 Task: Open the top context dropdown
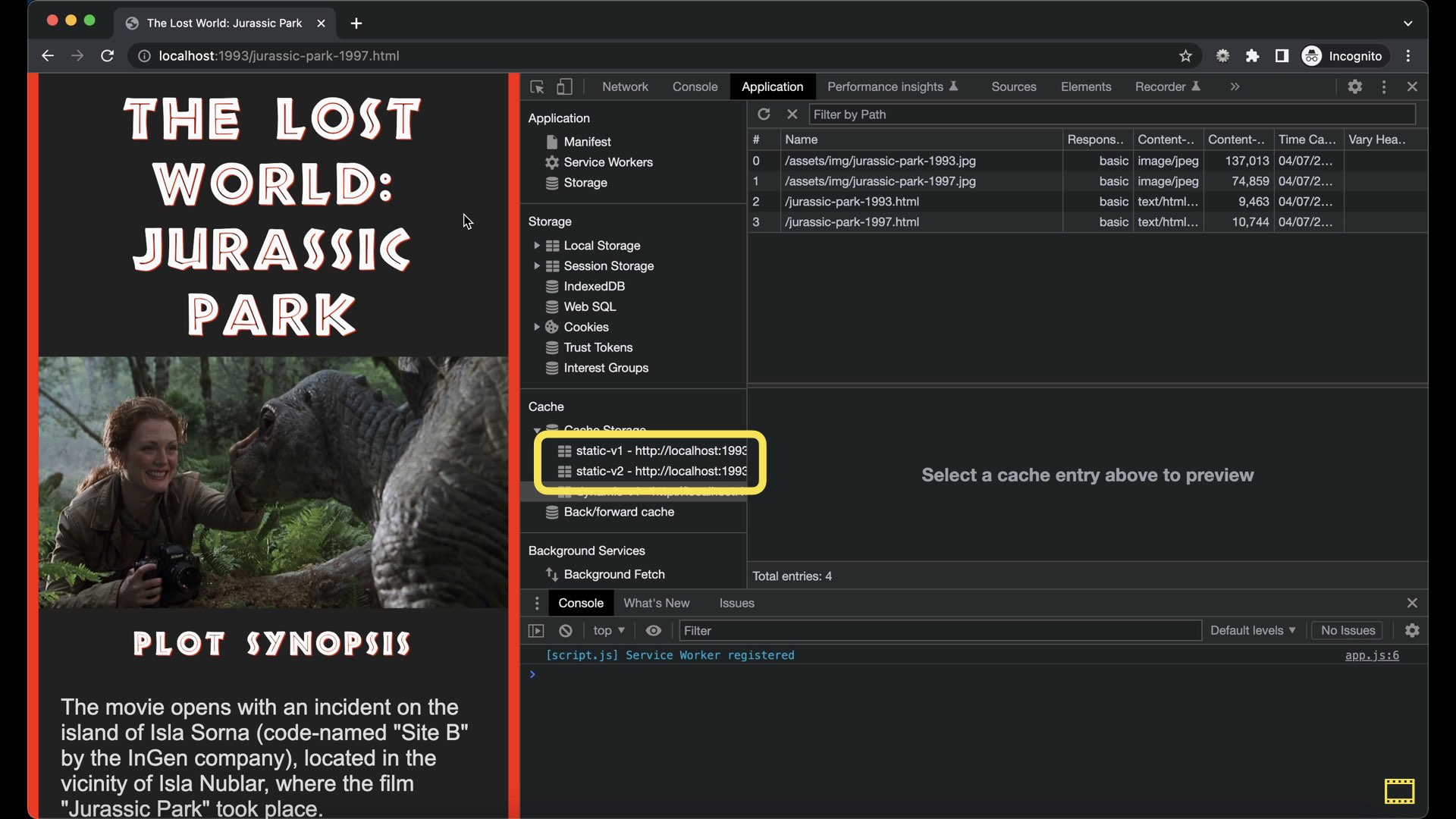click(609, 631)
